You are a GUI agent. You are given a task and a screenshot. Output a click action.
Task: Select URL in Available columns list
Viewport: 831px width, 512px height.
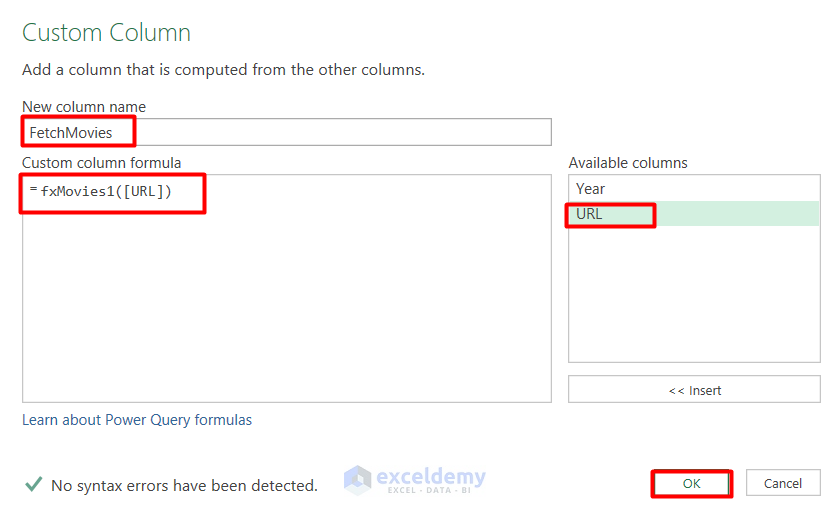click(x=590, y=213)
